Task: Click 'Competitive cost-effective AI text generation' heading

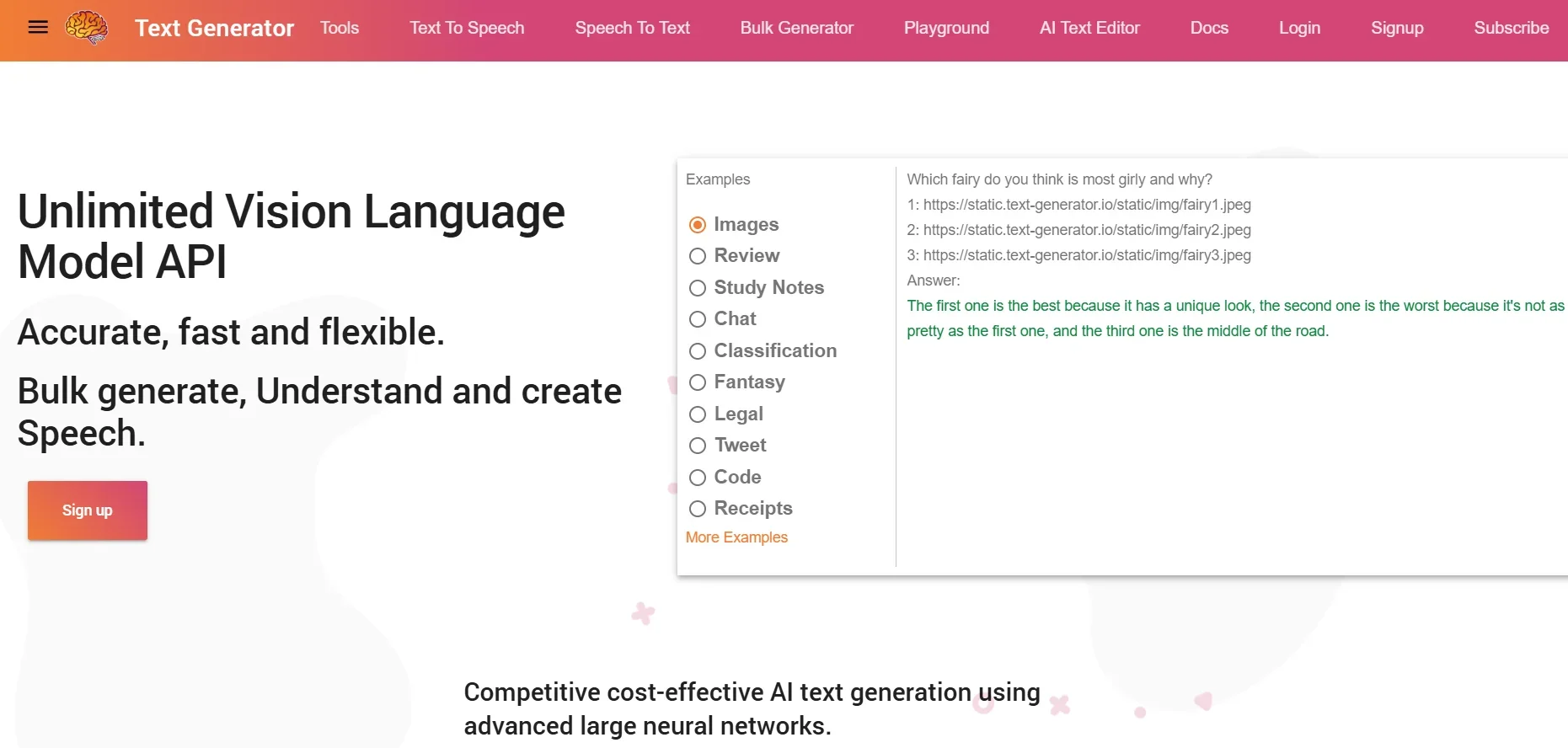Action: click(752, 708)
